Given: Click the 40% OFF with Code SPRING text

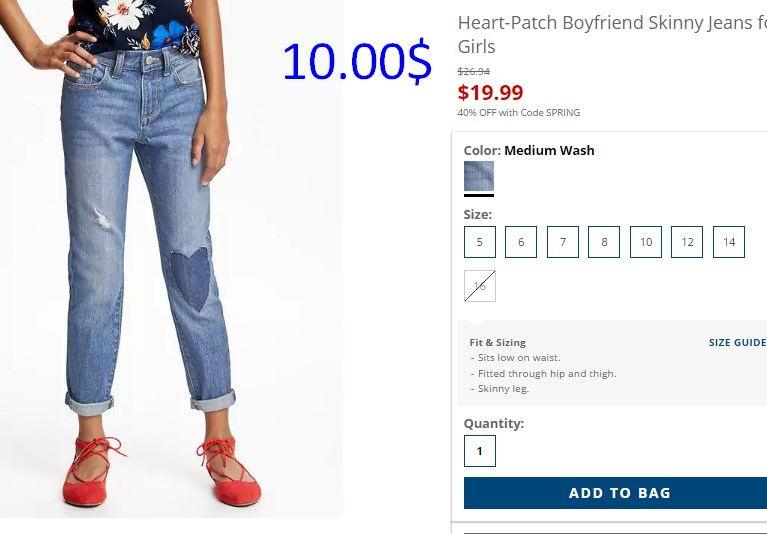Looking at the screenshot, I should [519, 112].
